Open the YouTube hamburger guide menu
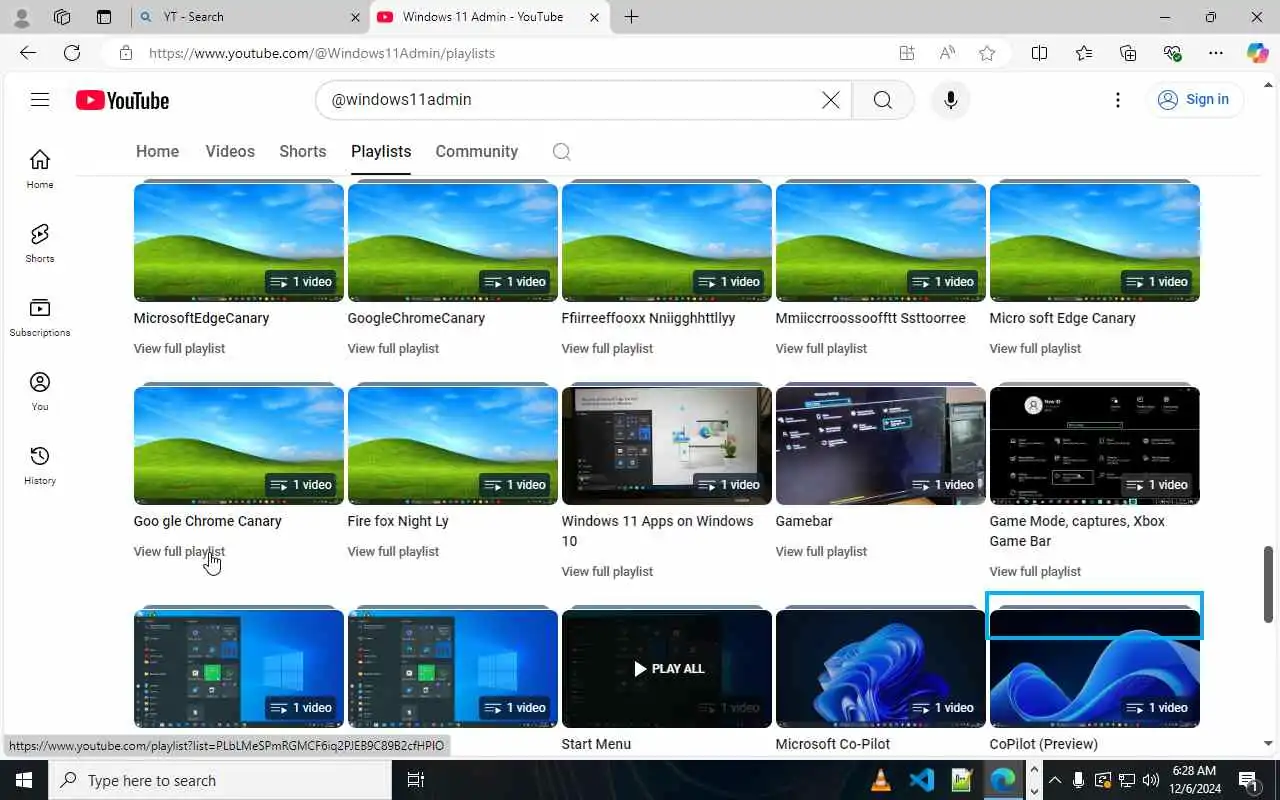1280x800 pixels. [x=40, y=100]
